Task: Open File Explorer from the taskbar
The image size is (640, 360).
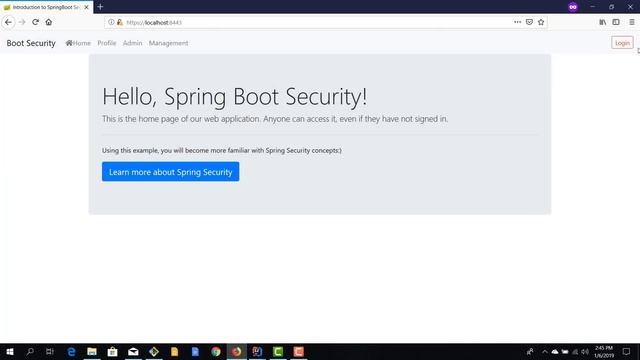Action: [92, 351]
